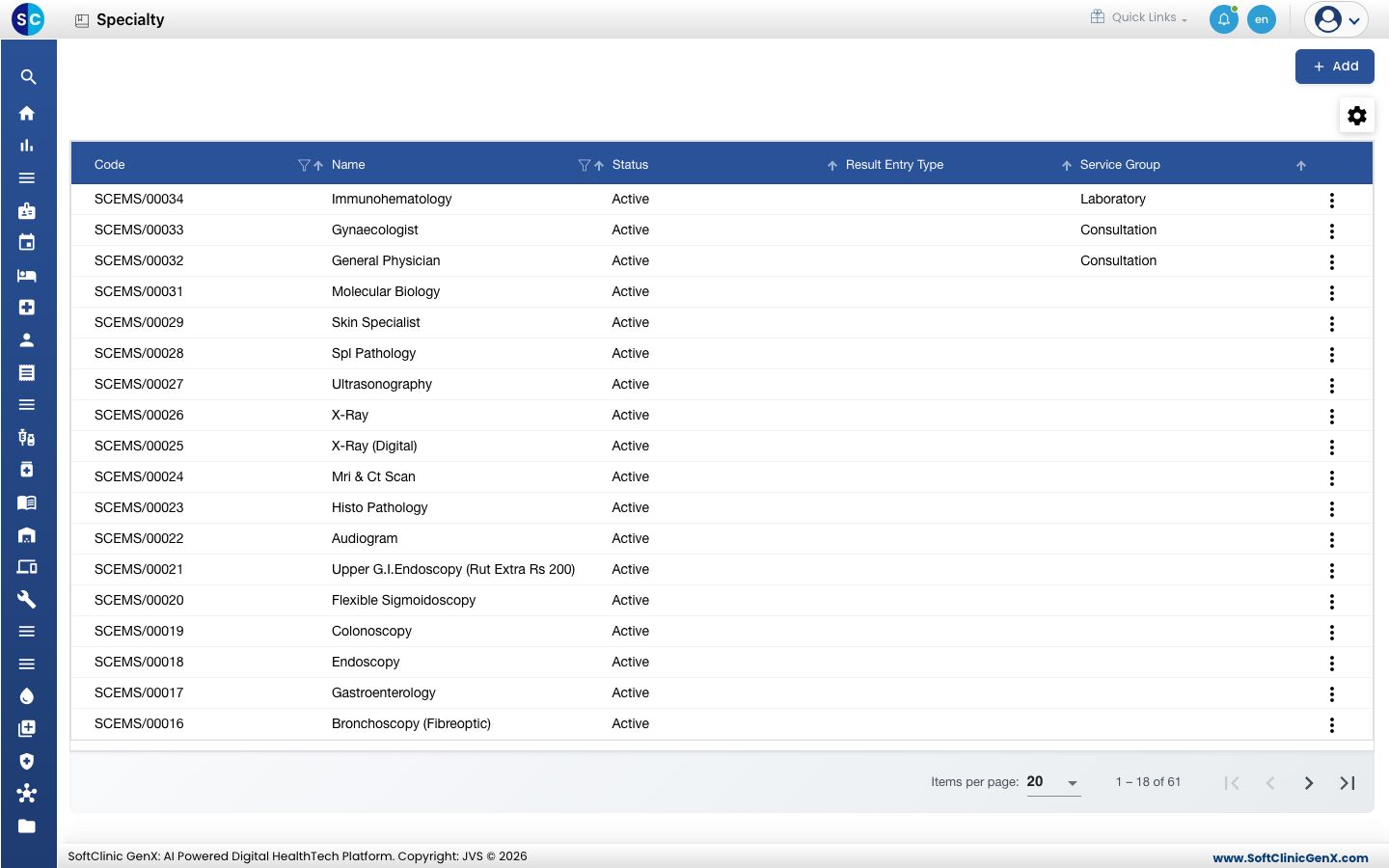Open the medicine bottles icon in sidebar

(27, 437)
